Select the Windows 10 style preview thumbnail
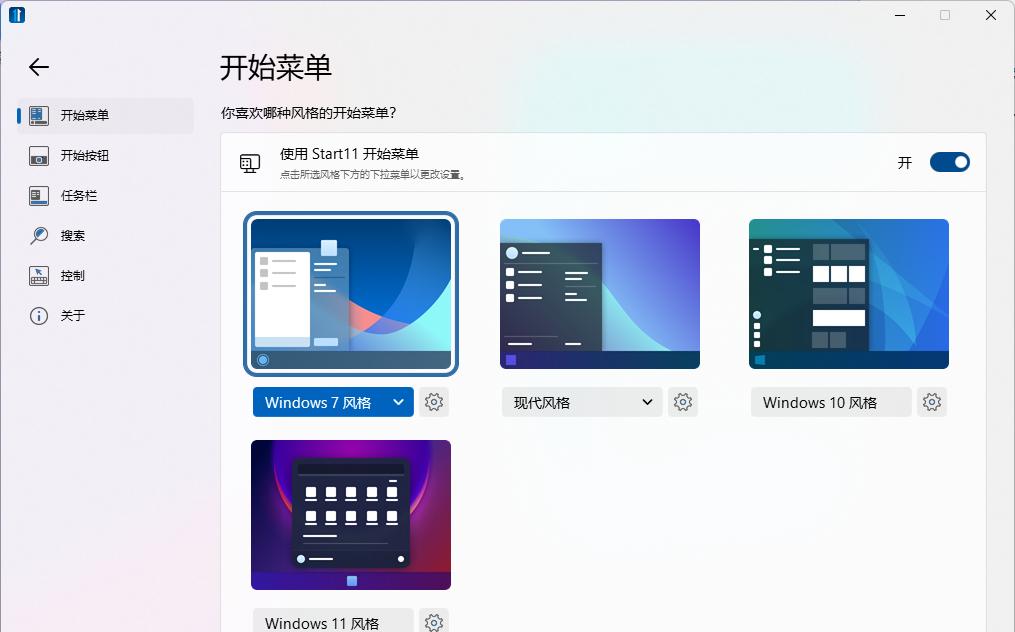 (849, 294)
